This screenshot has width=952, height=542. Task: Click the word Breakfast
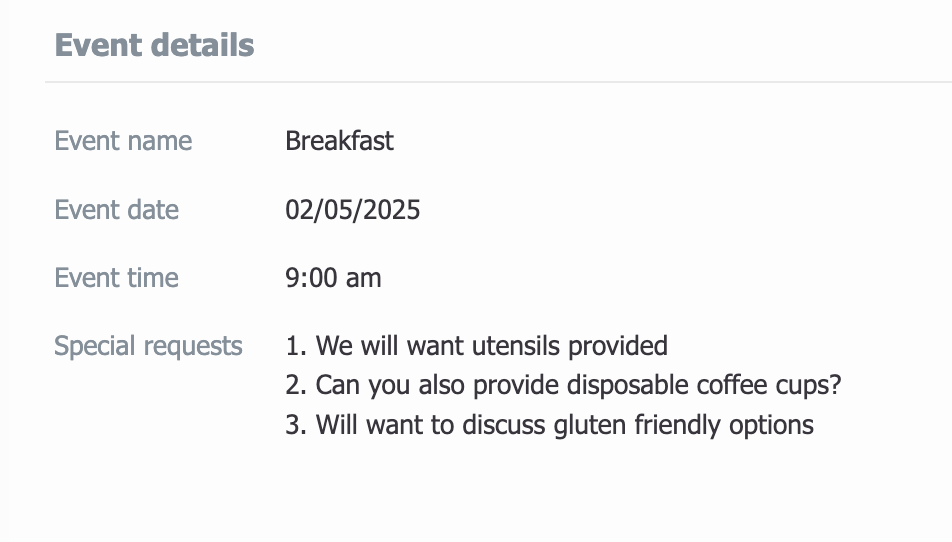339,141
